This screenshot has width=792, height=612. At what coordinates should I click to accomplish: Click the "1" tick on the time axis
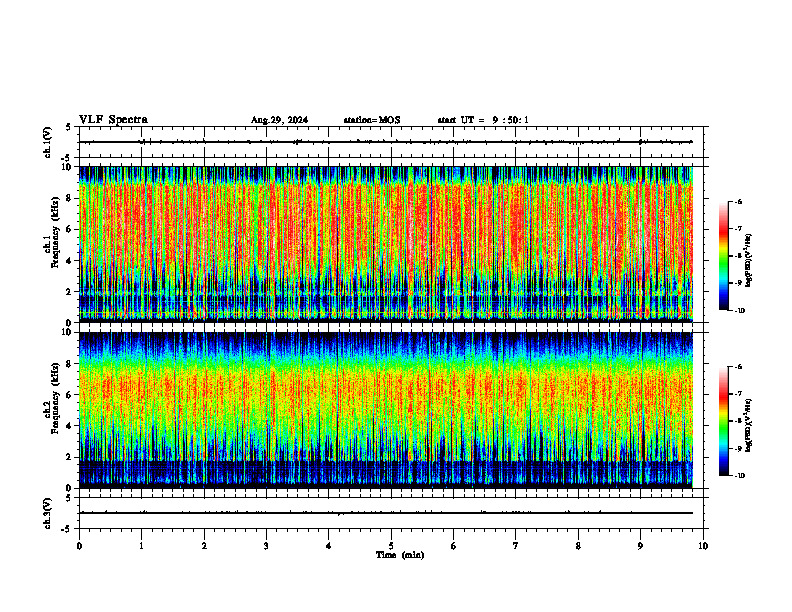pos(141,546)
